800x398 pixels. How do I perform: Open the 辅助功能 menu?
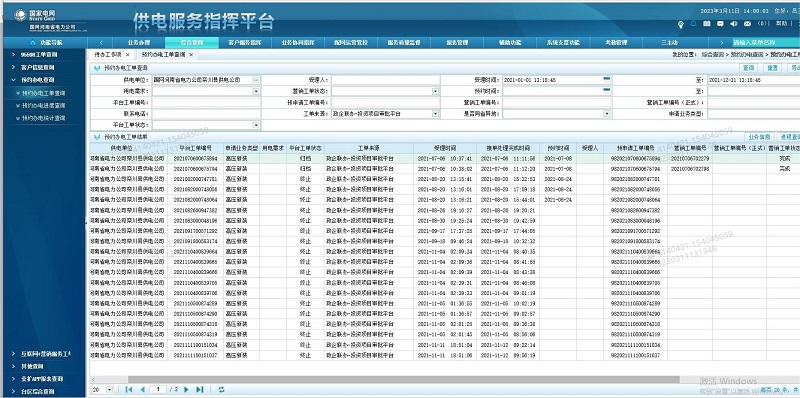[x=510, y=43]
